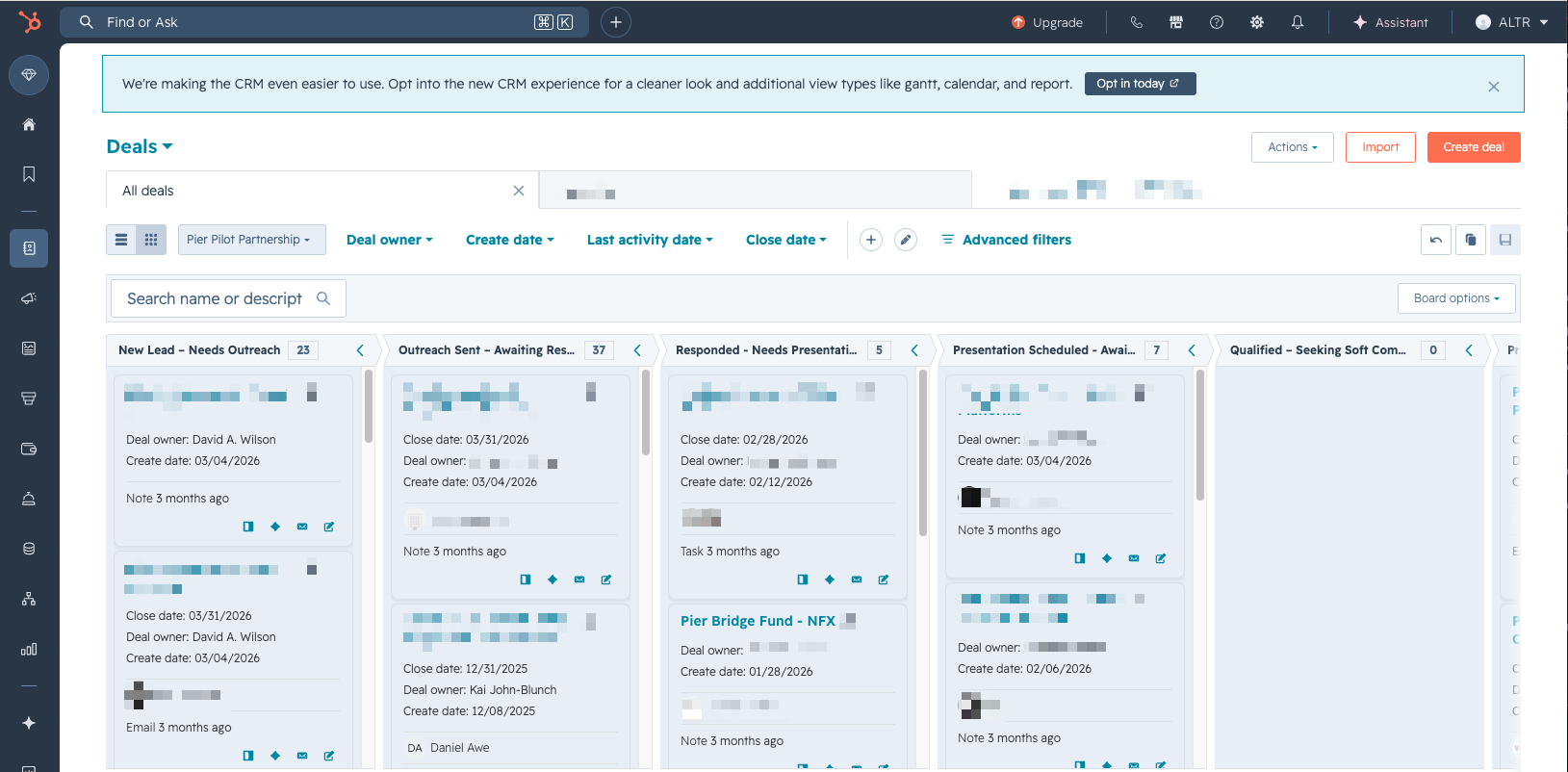Image resolution: width=1568 pixels, height=772 pixels.
Task: Open the Deals title dropdown
Action: click(140, 146)
